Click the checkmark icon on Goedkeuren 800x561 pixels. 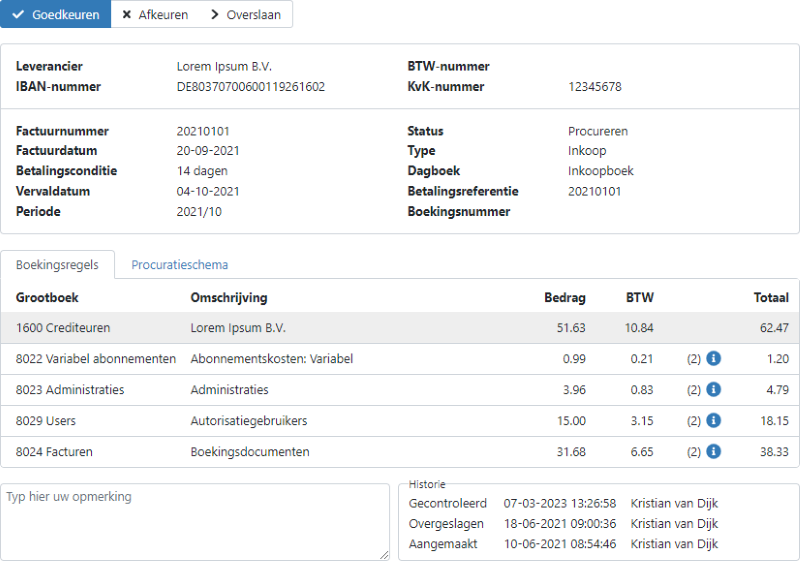point(18,15)
